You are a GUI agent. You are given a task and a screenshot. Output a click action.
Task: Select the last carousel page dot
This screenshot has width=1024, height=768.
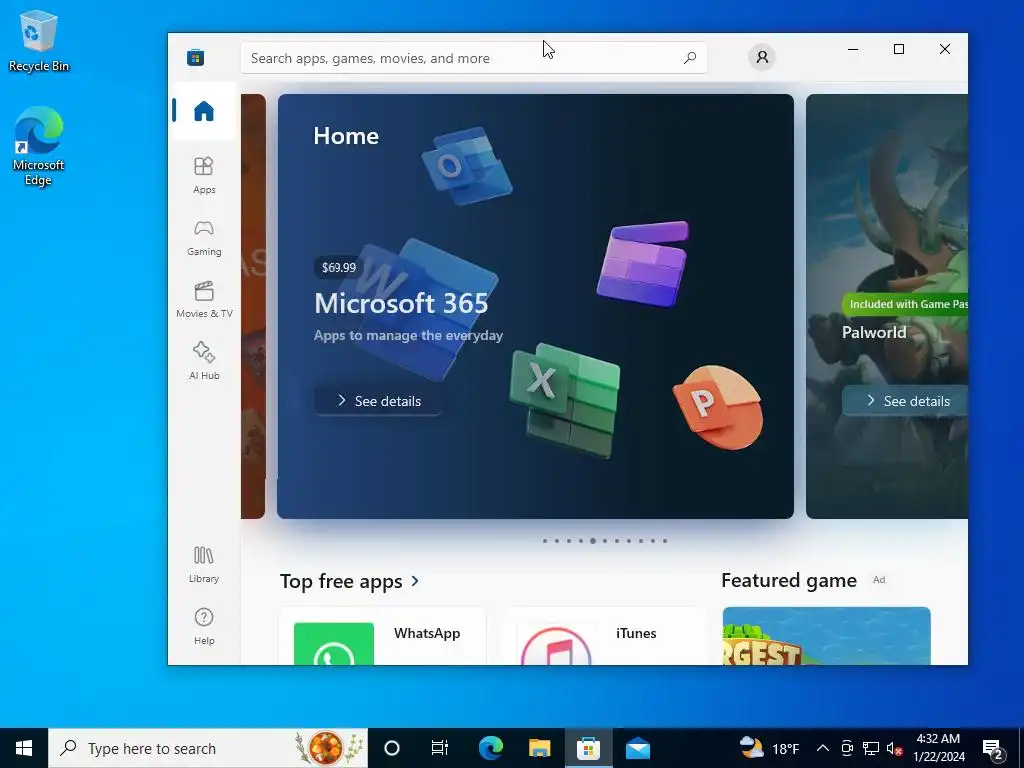point(665,541)
